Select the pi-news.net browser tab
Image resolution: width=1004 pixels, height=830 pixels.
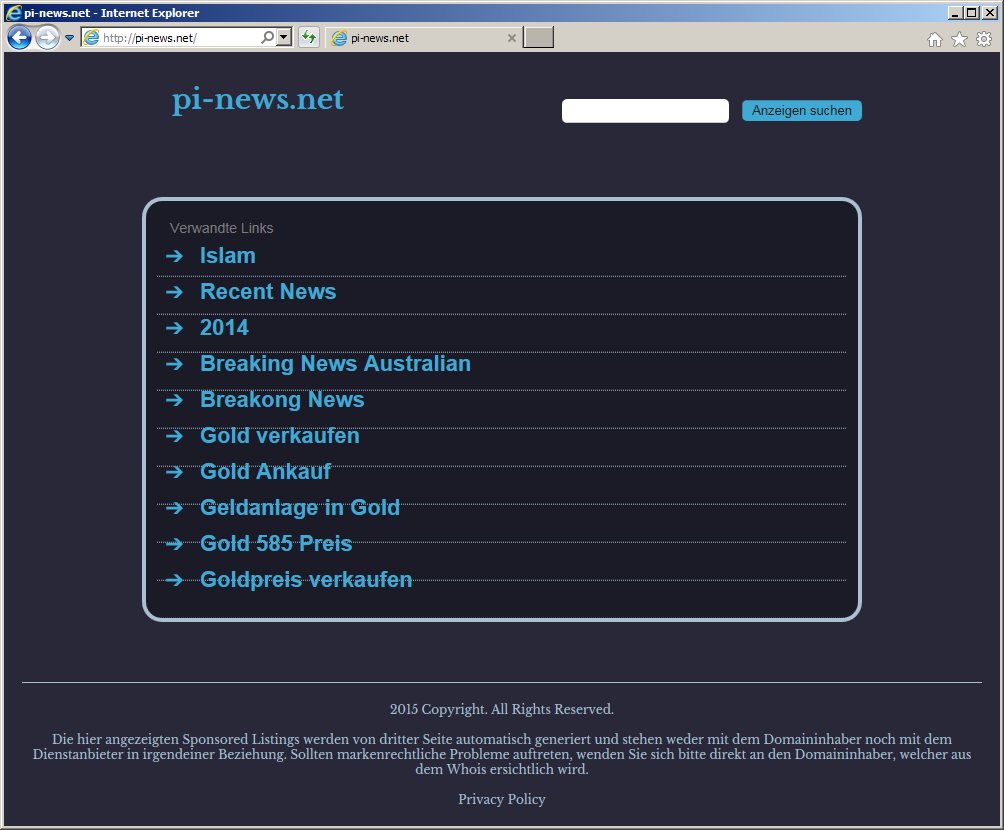point(420,38)
